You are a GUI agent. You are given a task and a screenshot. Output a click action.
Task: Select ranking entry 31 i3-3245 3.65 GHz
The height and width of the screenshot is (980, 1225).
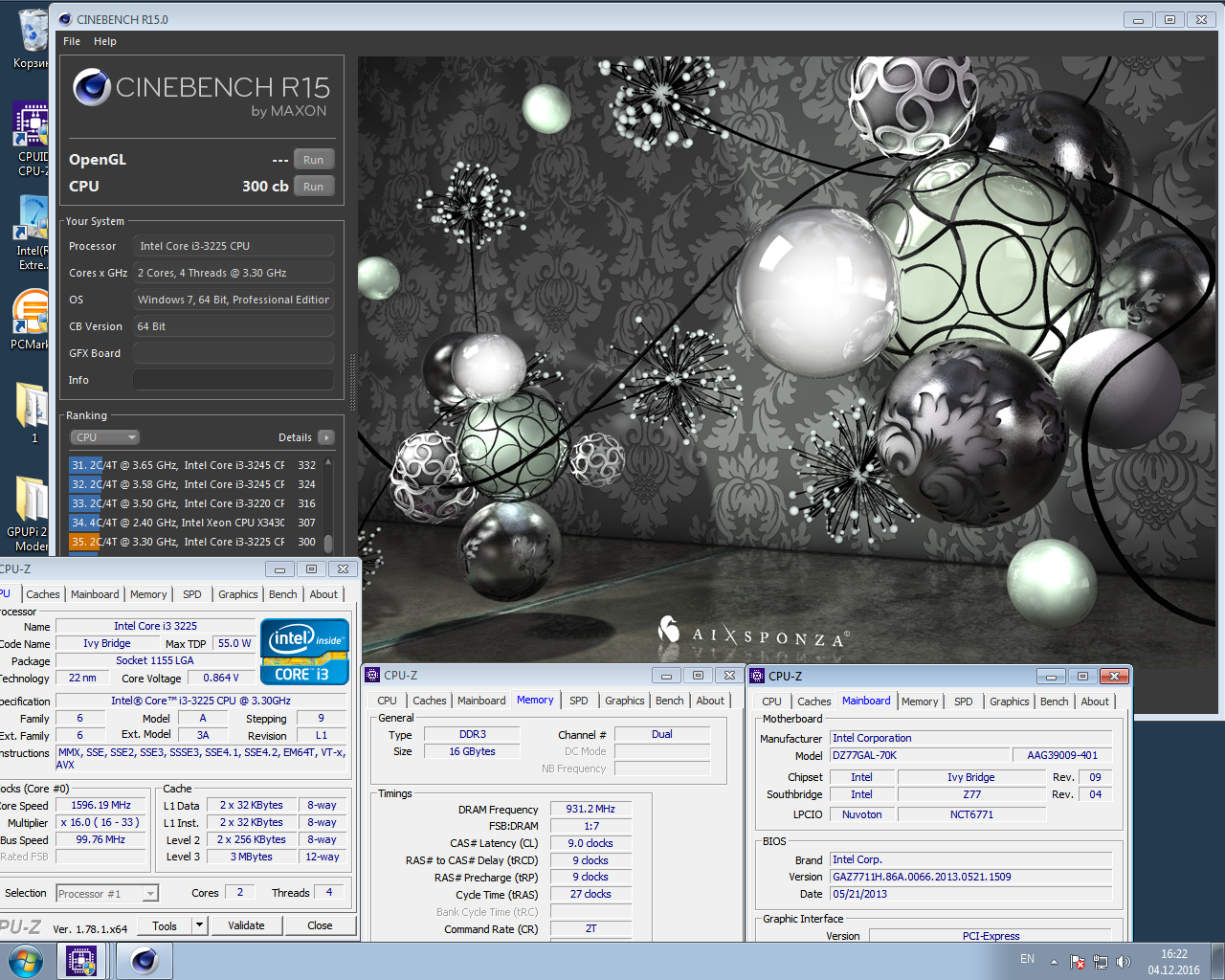click(x=193, y=465)
